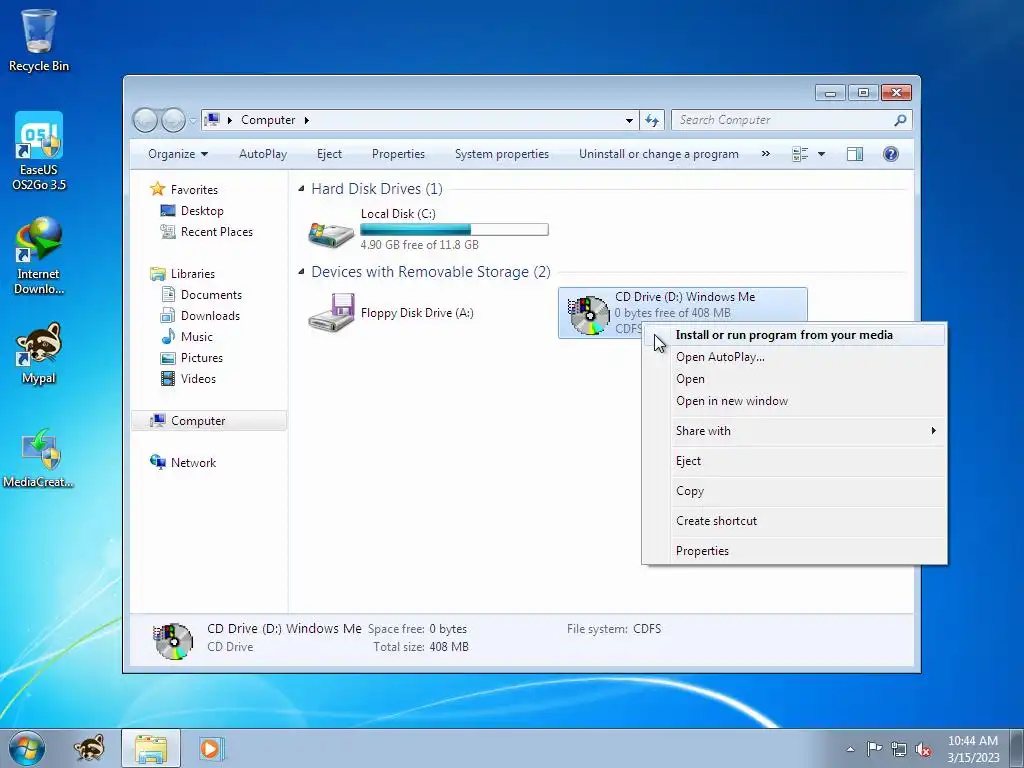The height and width of the screenshot is (768, 1024).
Task: Open Internet Download Manager desktop shortcut
Action: (39, 255)
